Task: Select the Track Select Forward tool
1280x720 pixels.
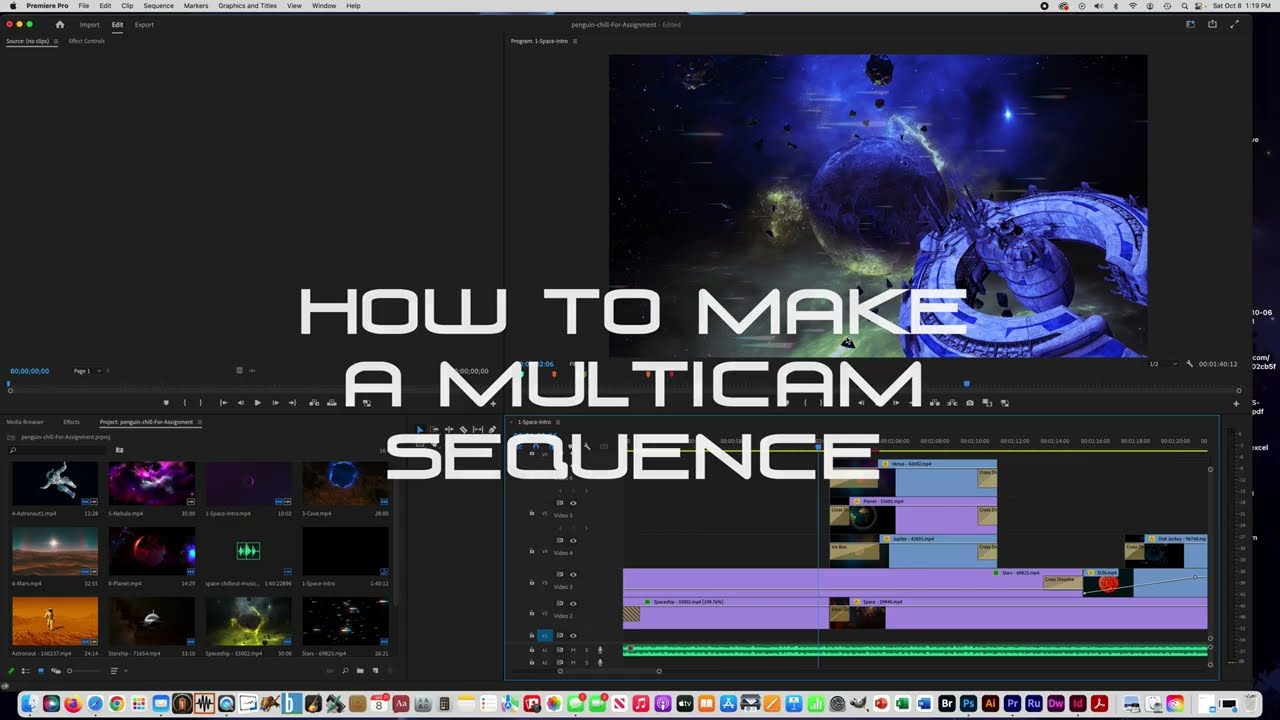Action: pyautogui.click(x=434, y=429)
